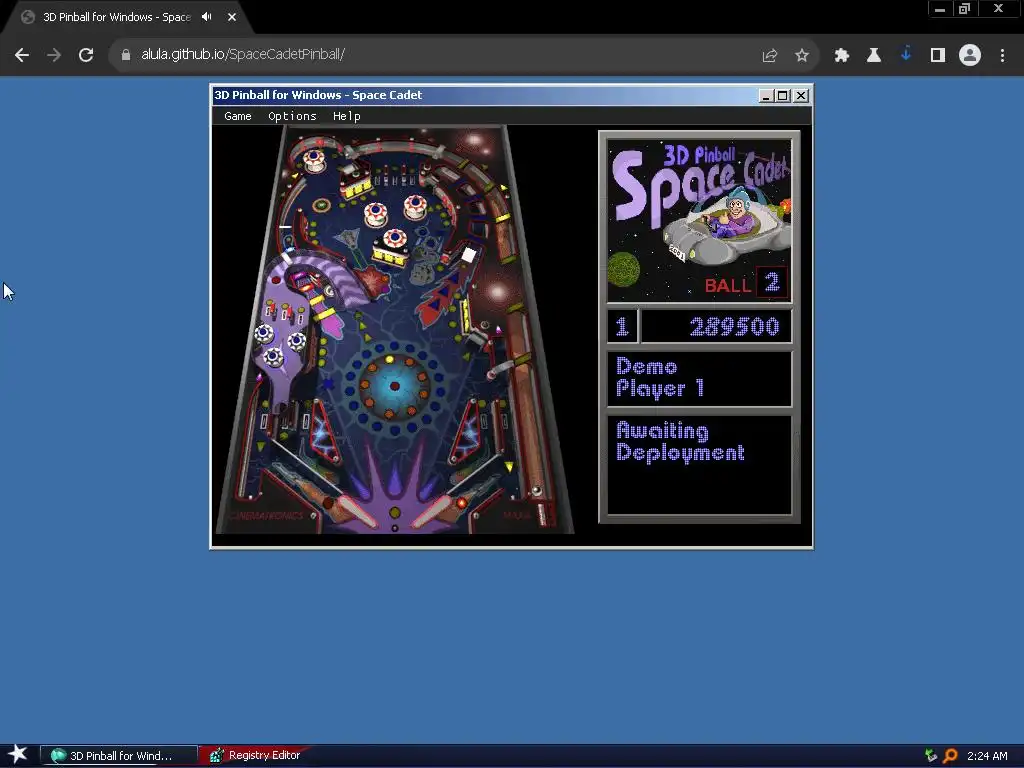Image resolution: width=1024 pixels, height=768 pixels.
Task: Share this page via share icon
Action: coord(769,56)
